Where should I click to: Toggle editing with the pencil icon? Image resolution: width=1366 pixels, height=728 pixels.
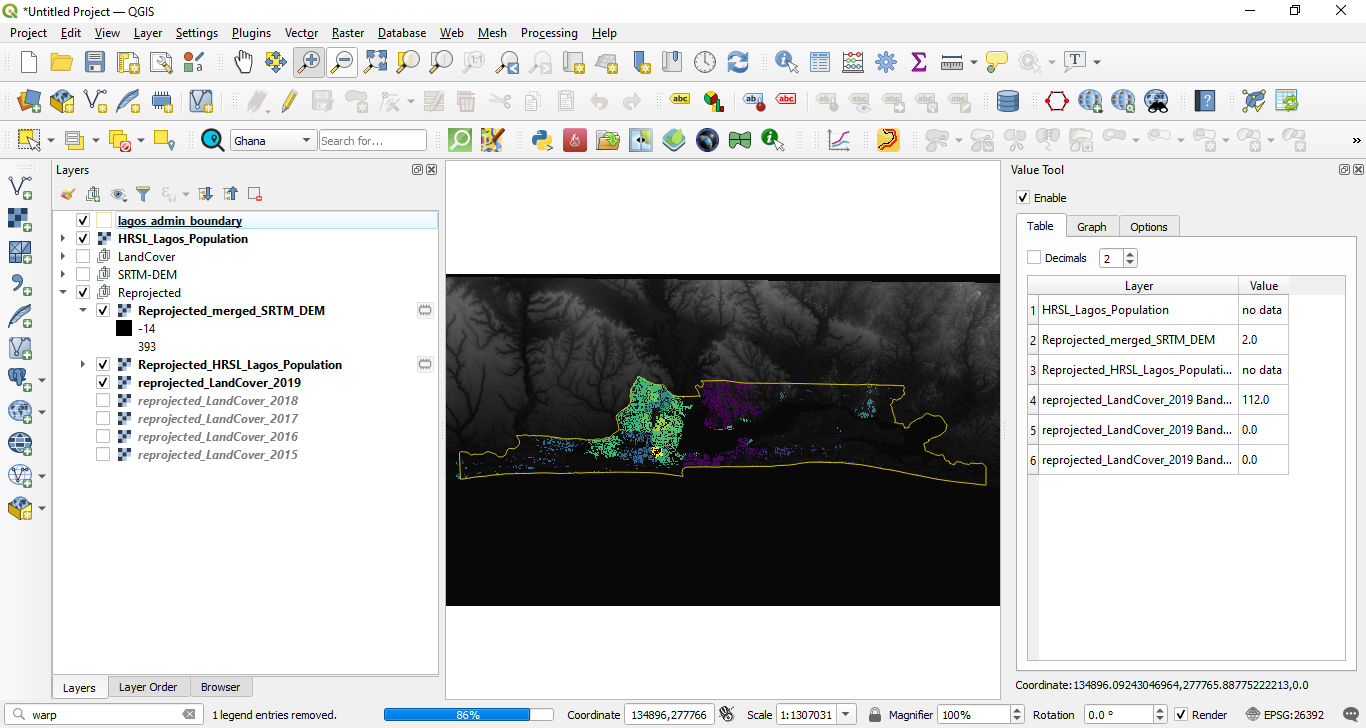(288, 101)
